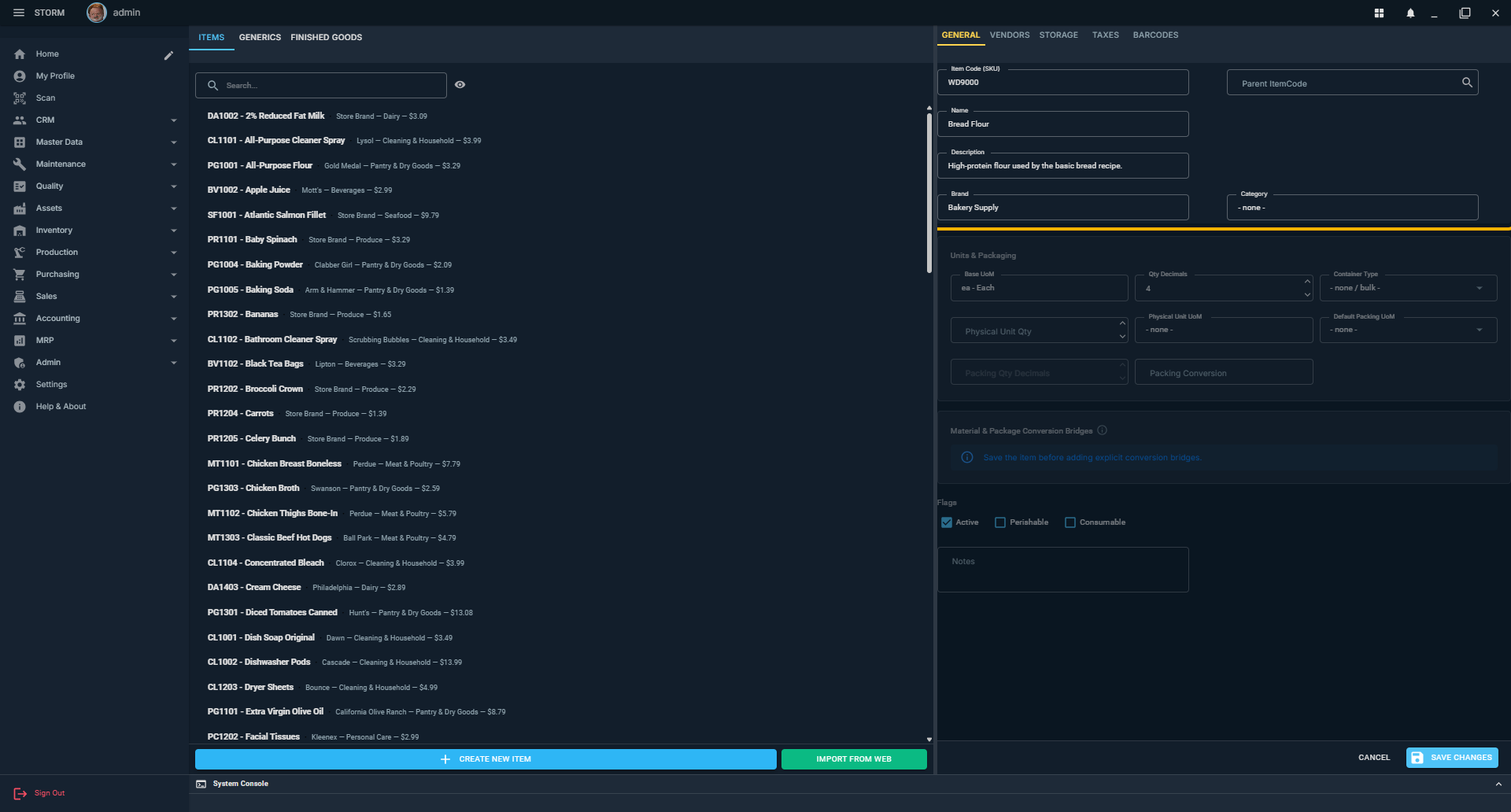This screenshot has width=1511, height=812.
Task: Check the Consumable checkbox
Action: [1070, 522]
